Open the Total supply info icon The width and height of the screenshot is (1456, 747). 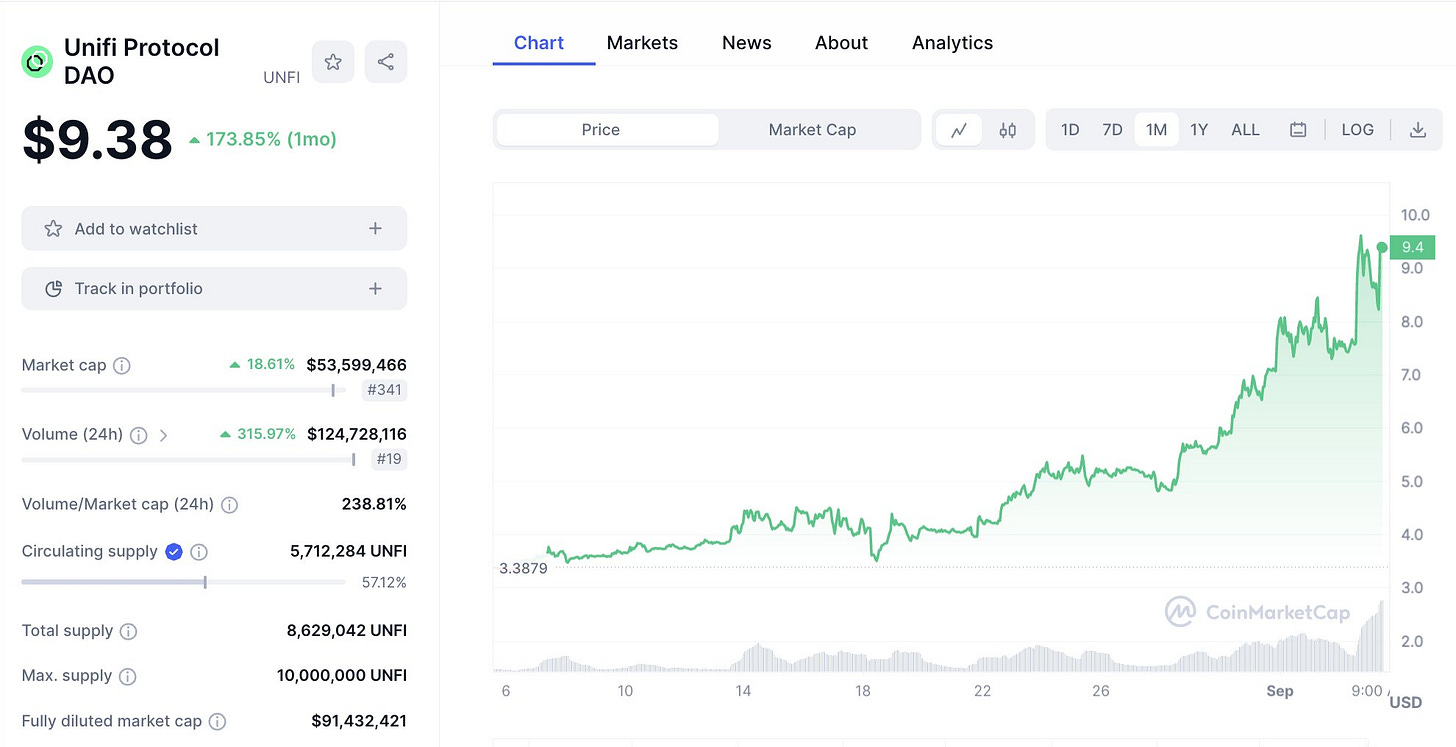129,631
